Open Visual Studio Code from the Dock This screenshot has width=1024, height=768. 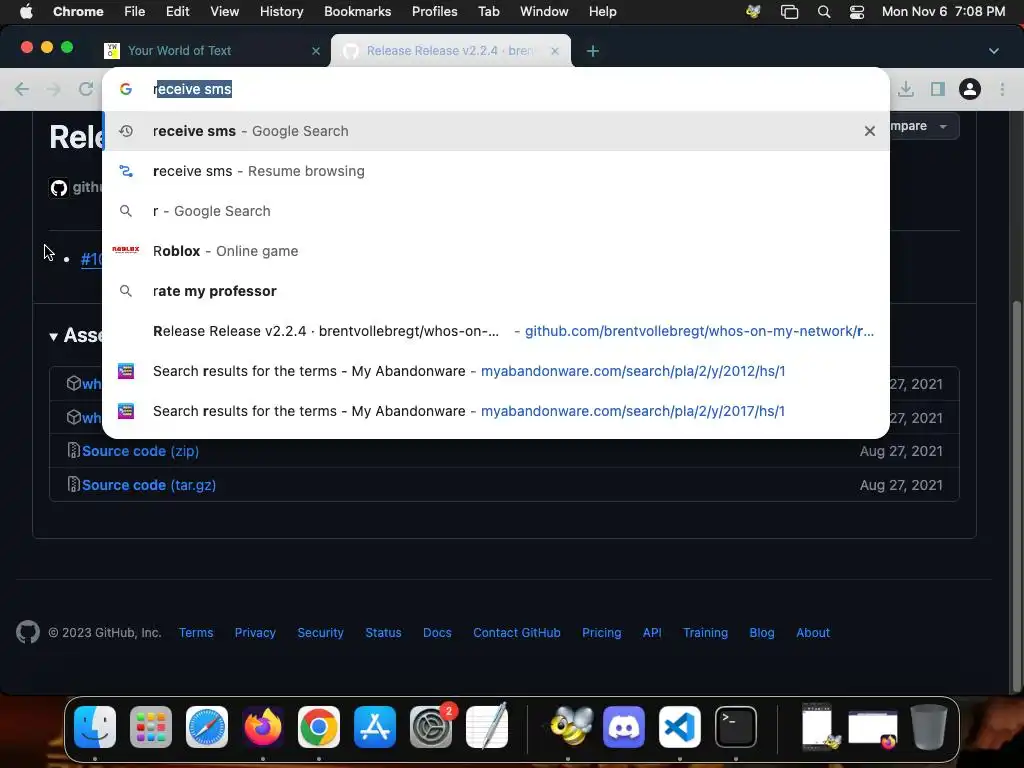tap(680, 727)
